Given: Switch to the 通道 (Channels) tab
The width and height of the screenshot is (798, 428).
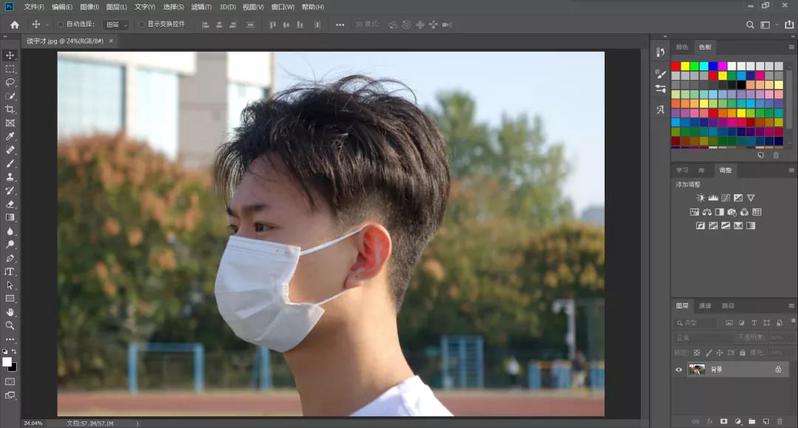Looking at the screenshot, I should 705,305.
